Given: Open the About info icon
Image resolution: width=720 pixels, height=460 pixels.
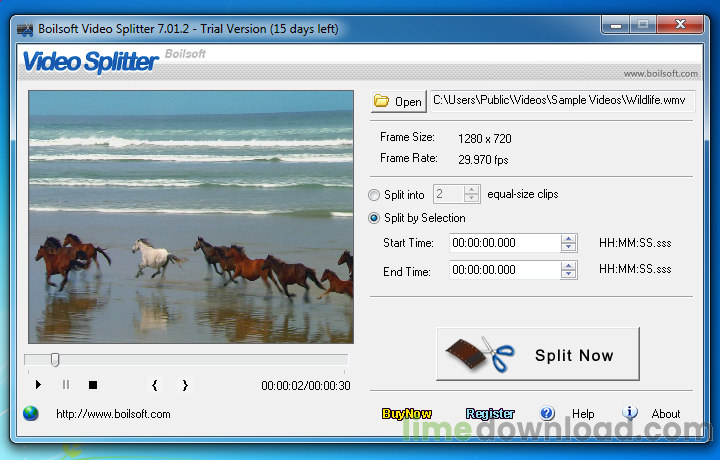Looking at the screenshot, I should (630, 413).
